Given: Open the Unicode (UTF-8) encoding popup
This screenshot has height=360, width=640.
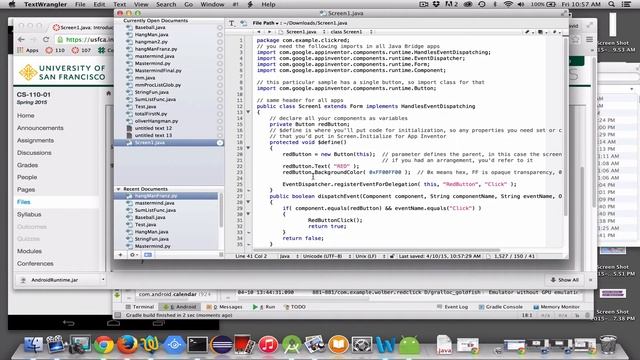Looking at the screenshot, I should pyautogui.click(x=327, y=256).
